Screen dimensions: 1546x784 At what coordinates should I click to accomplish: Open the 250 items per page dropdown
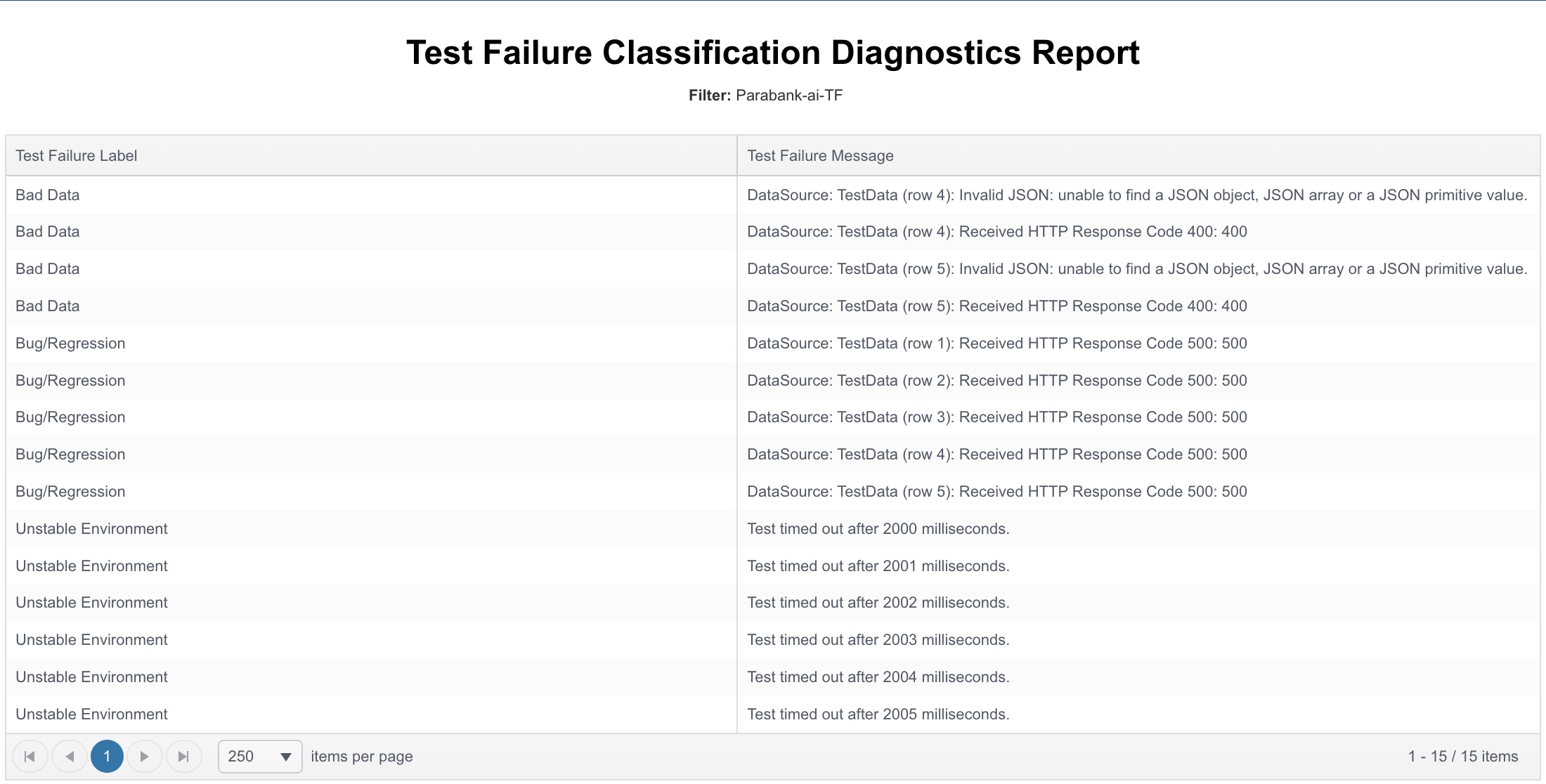click(x=260, y=757)
